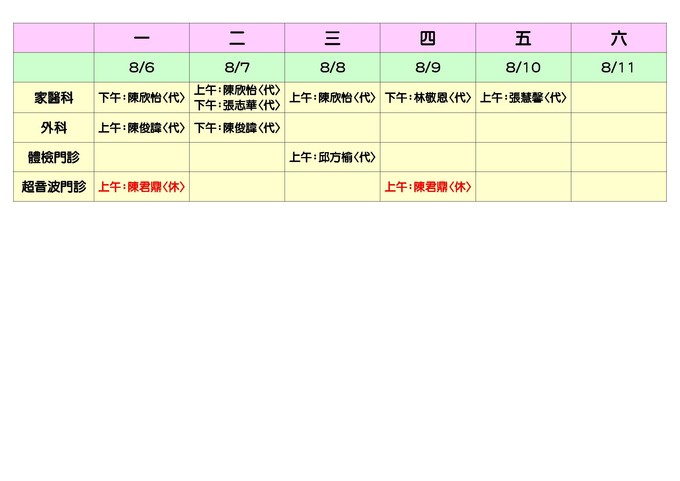Select the 8/9 date cell
The width and height of the screenshot is (680, 481).
pyautogui.click(x=427, y=68)
